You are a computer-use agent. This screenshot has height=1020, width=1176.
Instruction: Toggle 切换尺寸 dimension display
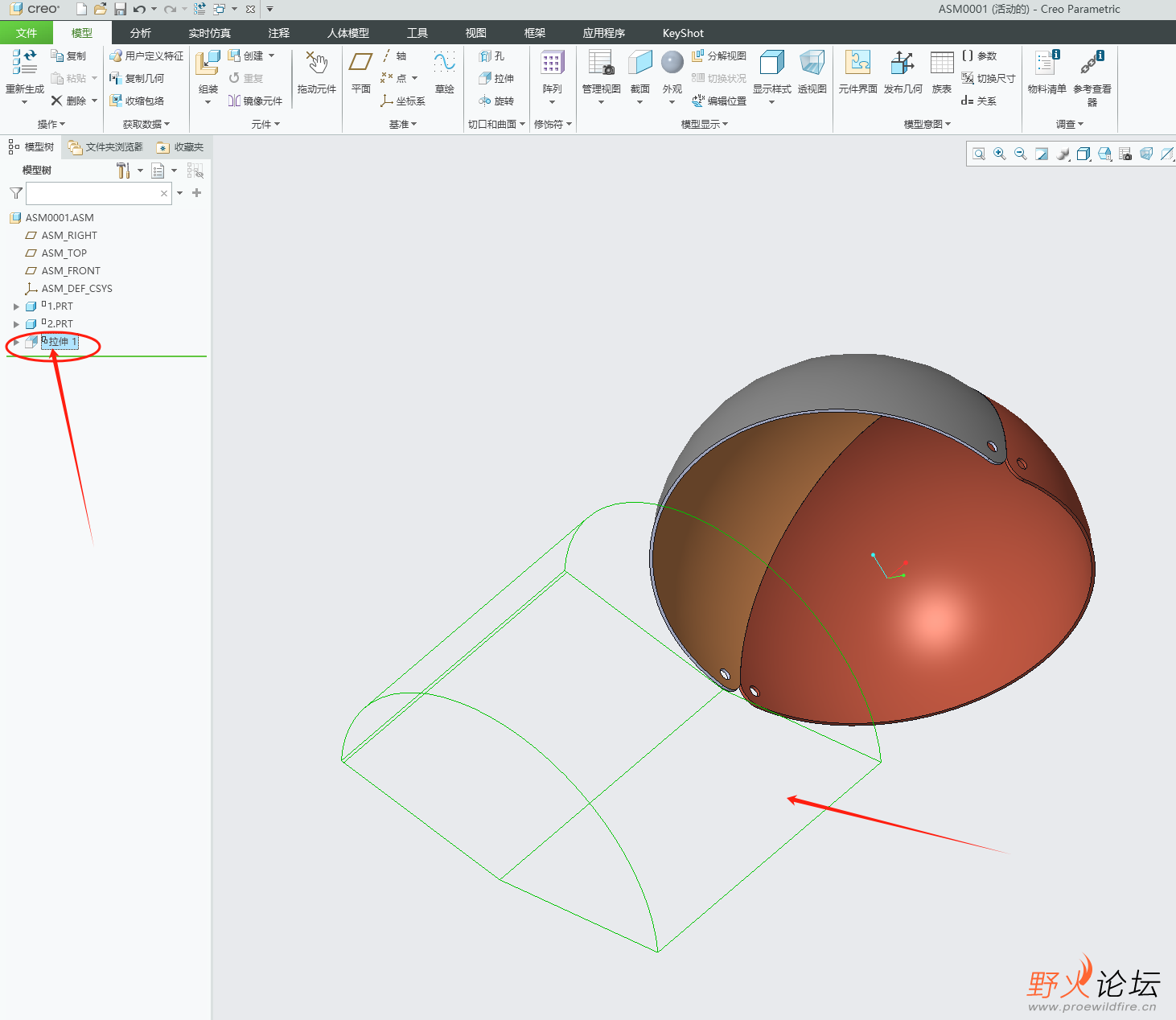[988, 78]
